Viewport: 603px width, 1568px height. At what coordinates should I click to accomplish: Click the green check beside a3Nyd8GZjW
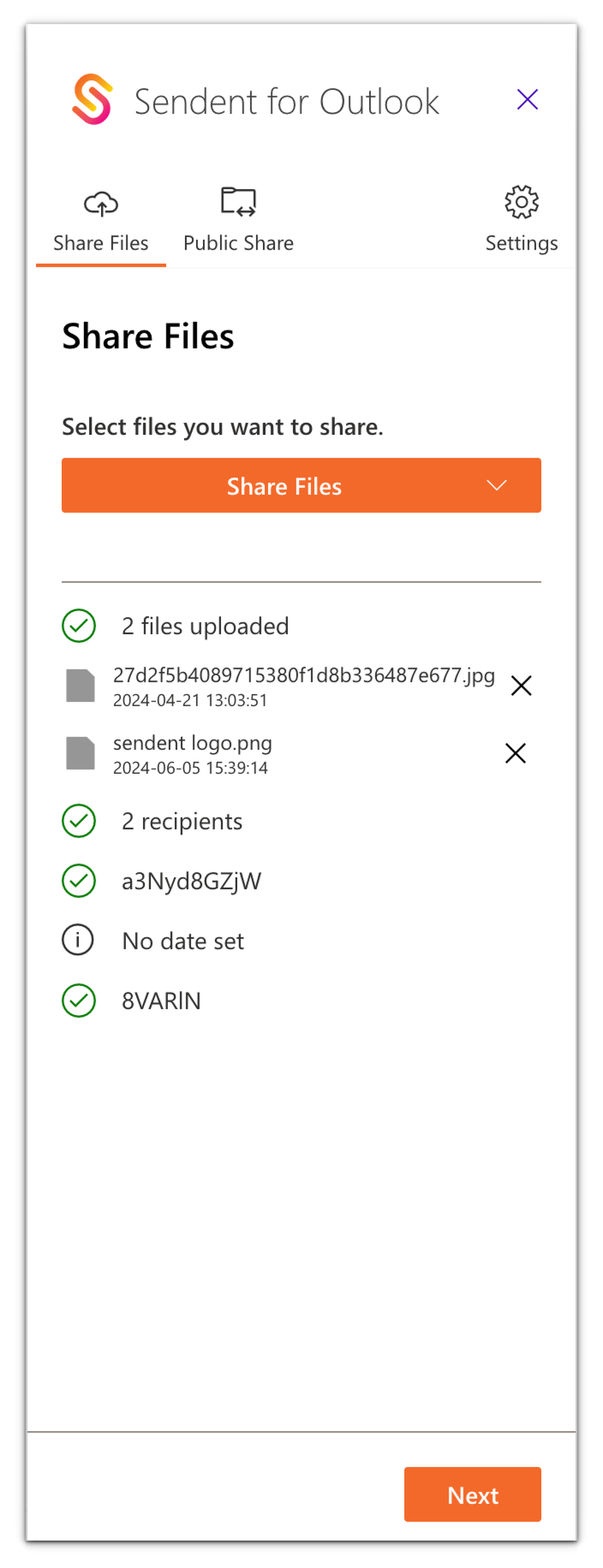coord(79,881)
